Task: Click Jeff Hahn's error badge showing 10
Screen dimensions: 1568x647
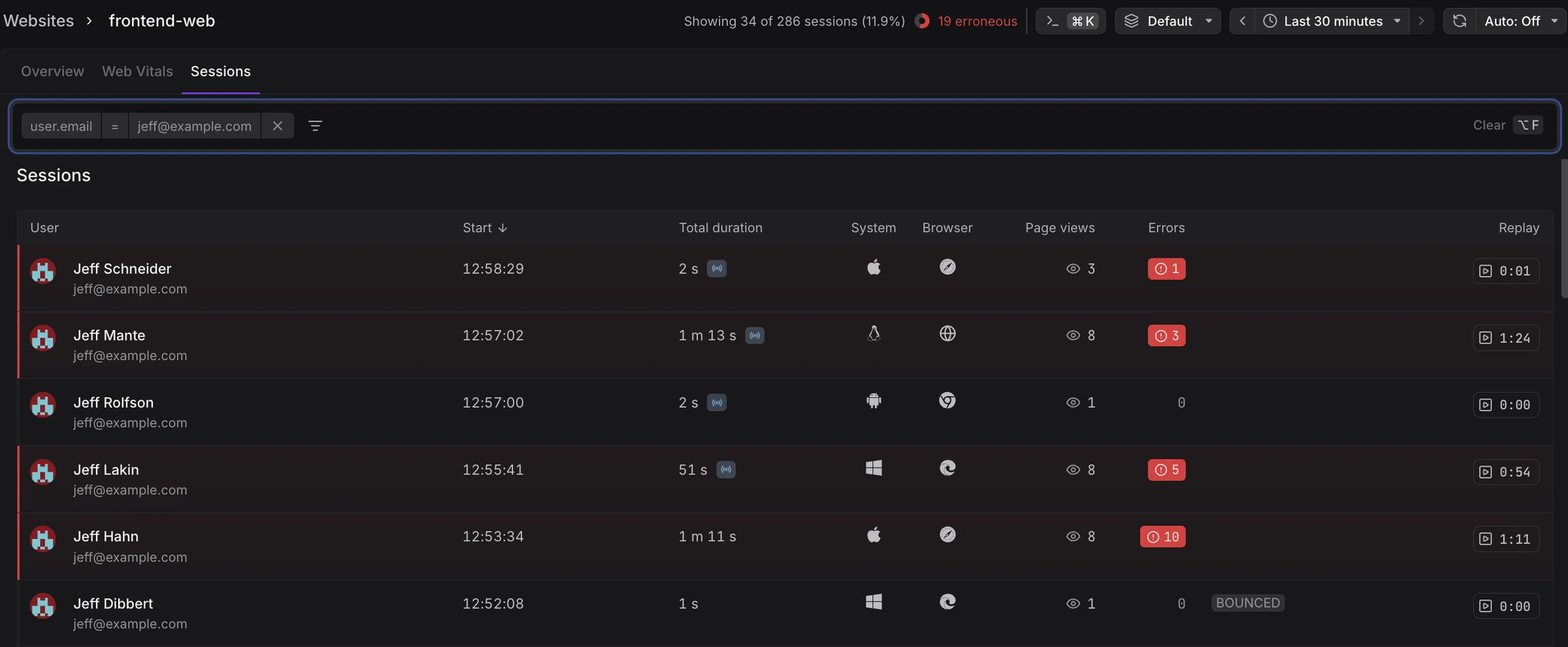Action: point(1162,537)
